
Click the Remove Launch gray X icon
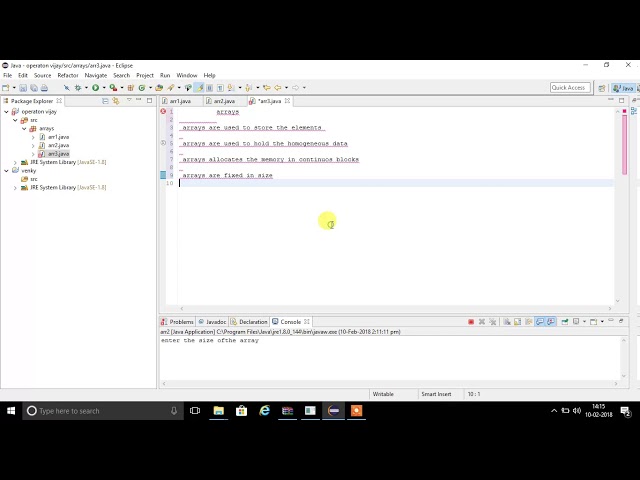pos(482,322)
